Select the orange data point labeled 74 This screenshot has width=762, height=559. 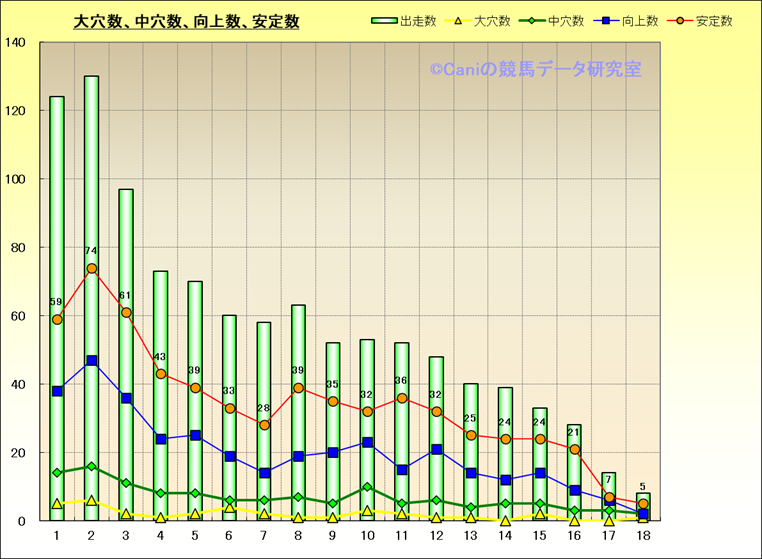pyautogui.click(x=92, y=268)
